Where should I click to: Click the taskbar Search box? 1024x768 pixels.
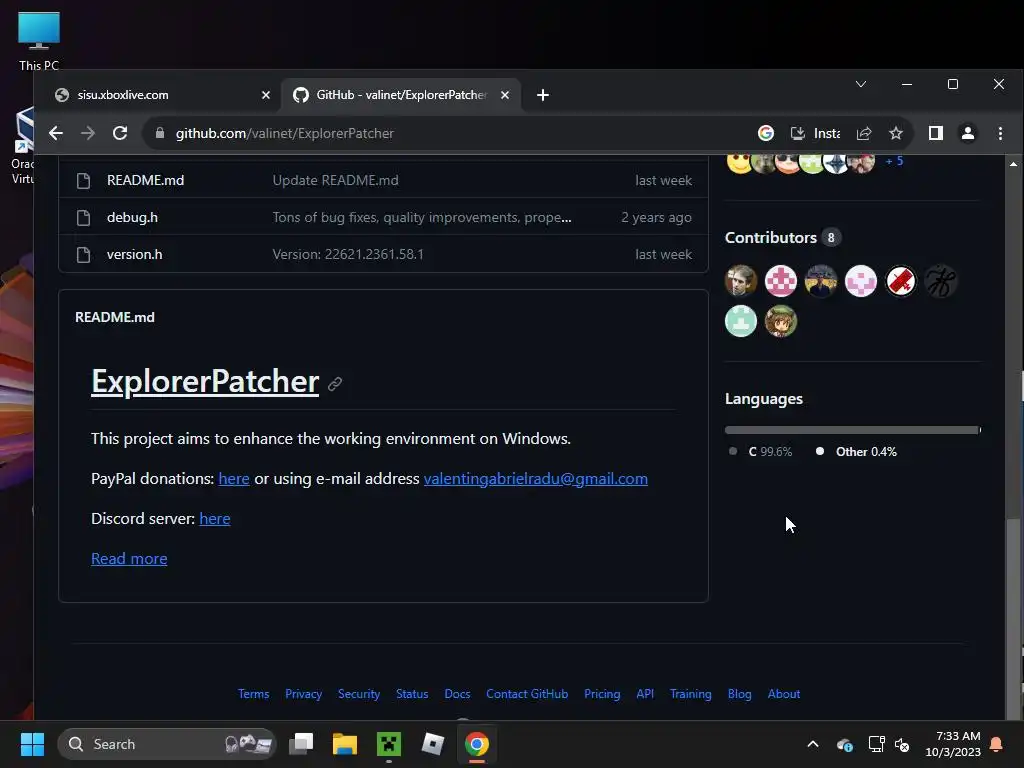tap(167, 744)
